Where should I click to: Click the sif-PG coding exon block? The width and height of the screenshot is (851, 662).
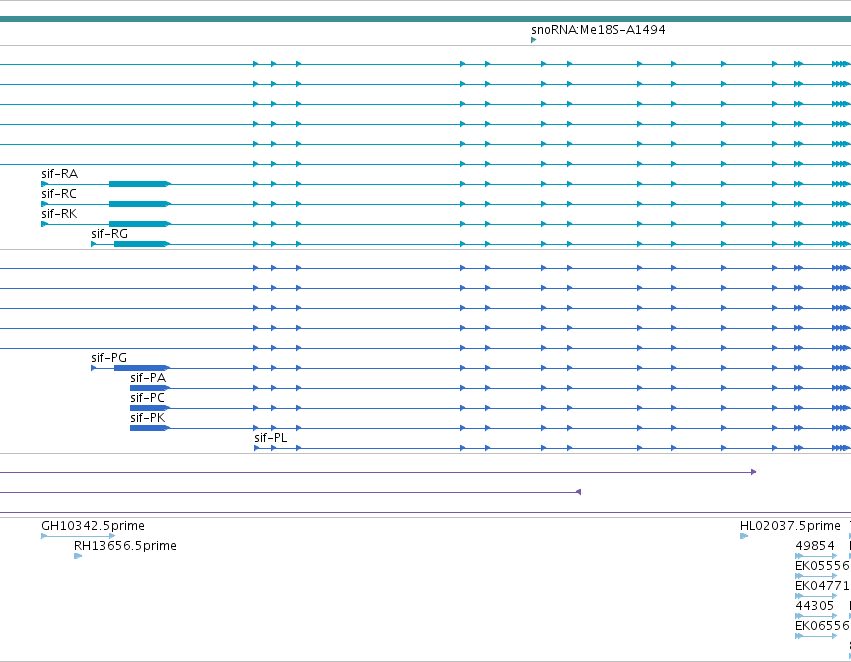pyautogui.click(x=142, y=368)
